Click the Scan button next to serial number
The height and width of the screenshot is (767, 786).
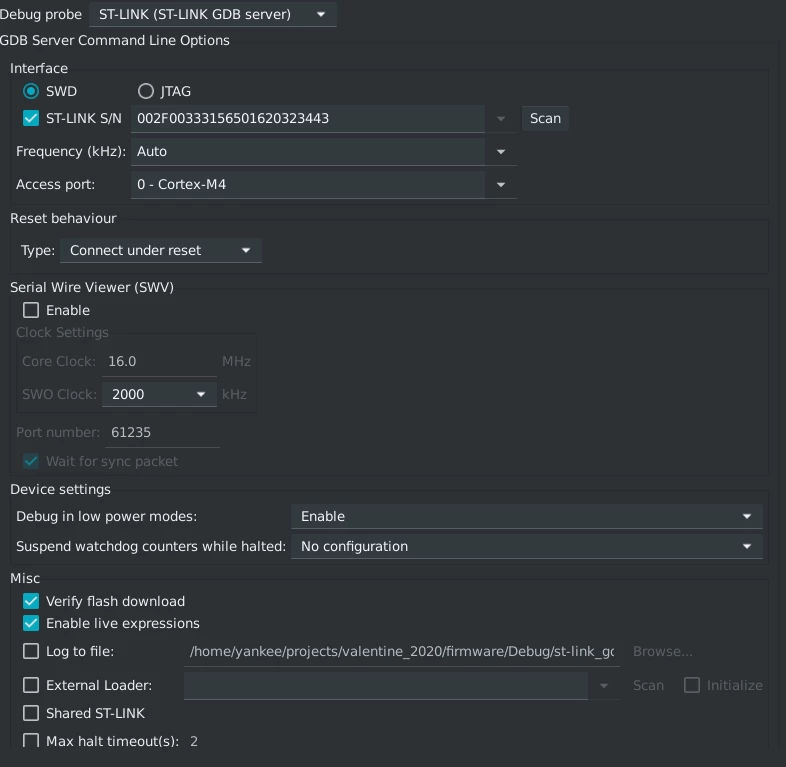point(545,118)
